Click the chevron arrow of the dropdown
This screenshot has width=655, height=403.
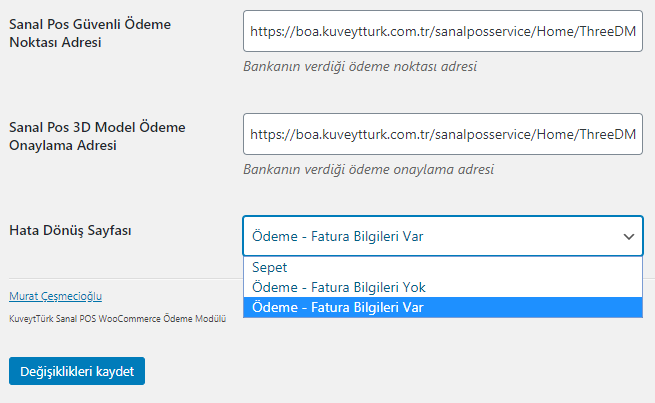tap(629, 237)
